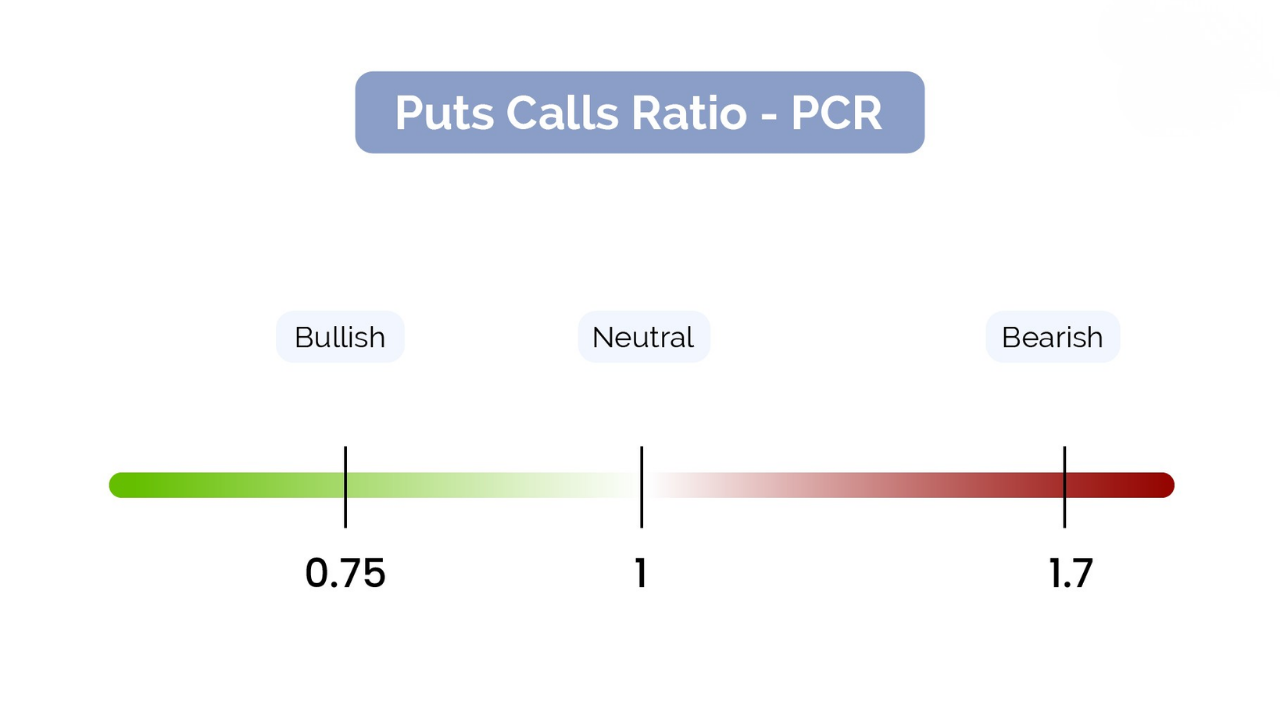1280x720 pixels.
Task: Click the bar where it crosses the 0.75 marker
Action: (x=345, y=485)
